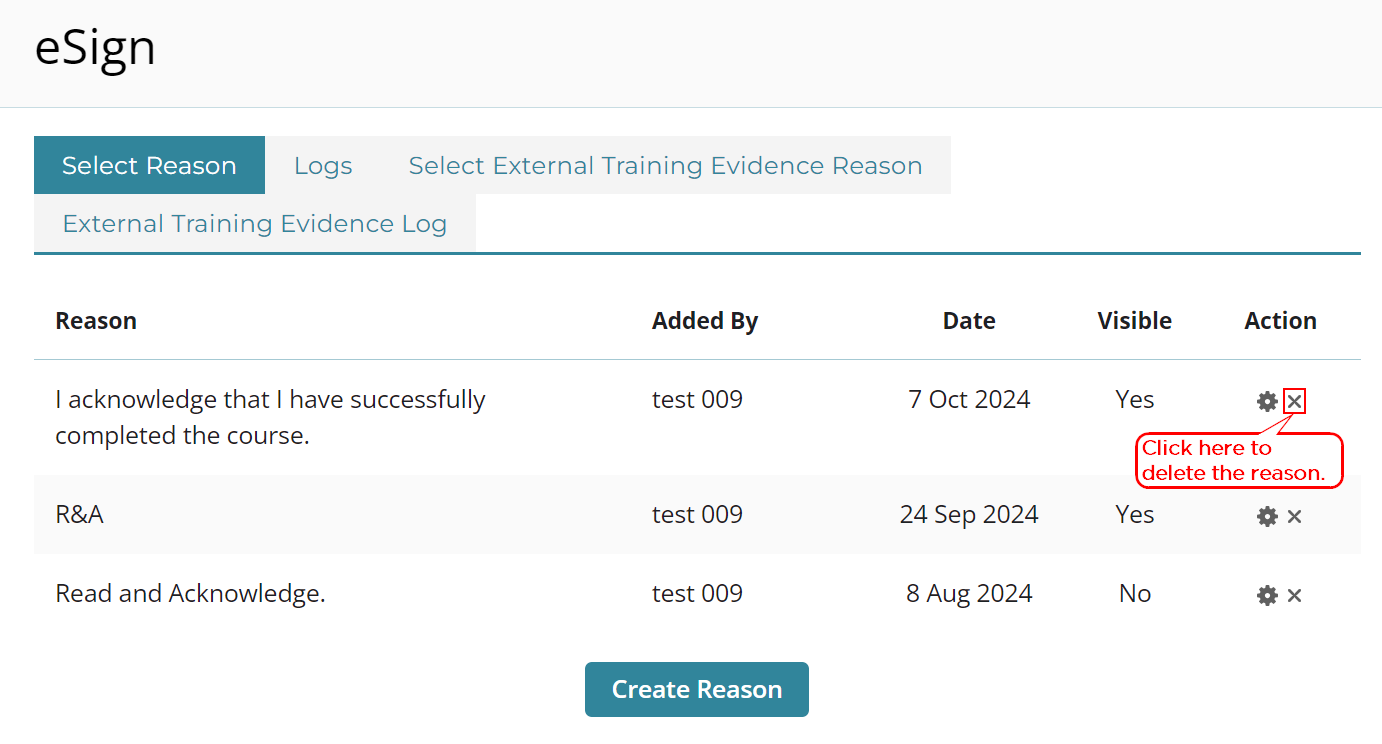The height and width of the screenshot is (744, 1382).
Task: Open the gear settings for R&A reason
Action: [1267, 517]
